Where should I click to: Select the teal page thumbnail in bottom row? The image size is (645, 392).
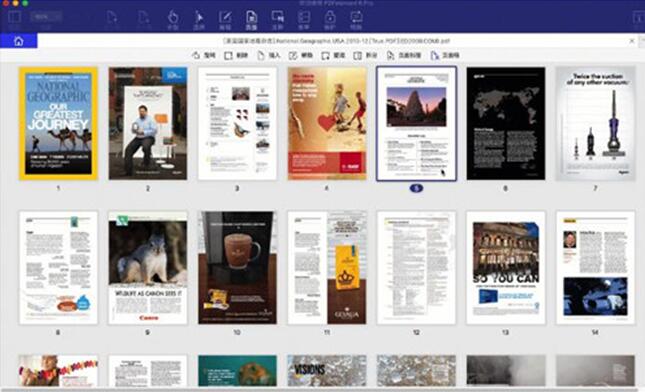tap(237, 371)
